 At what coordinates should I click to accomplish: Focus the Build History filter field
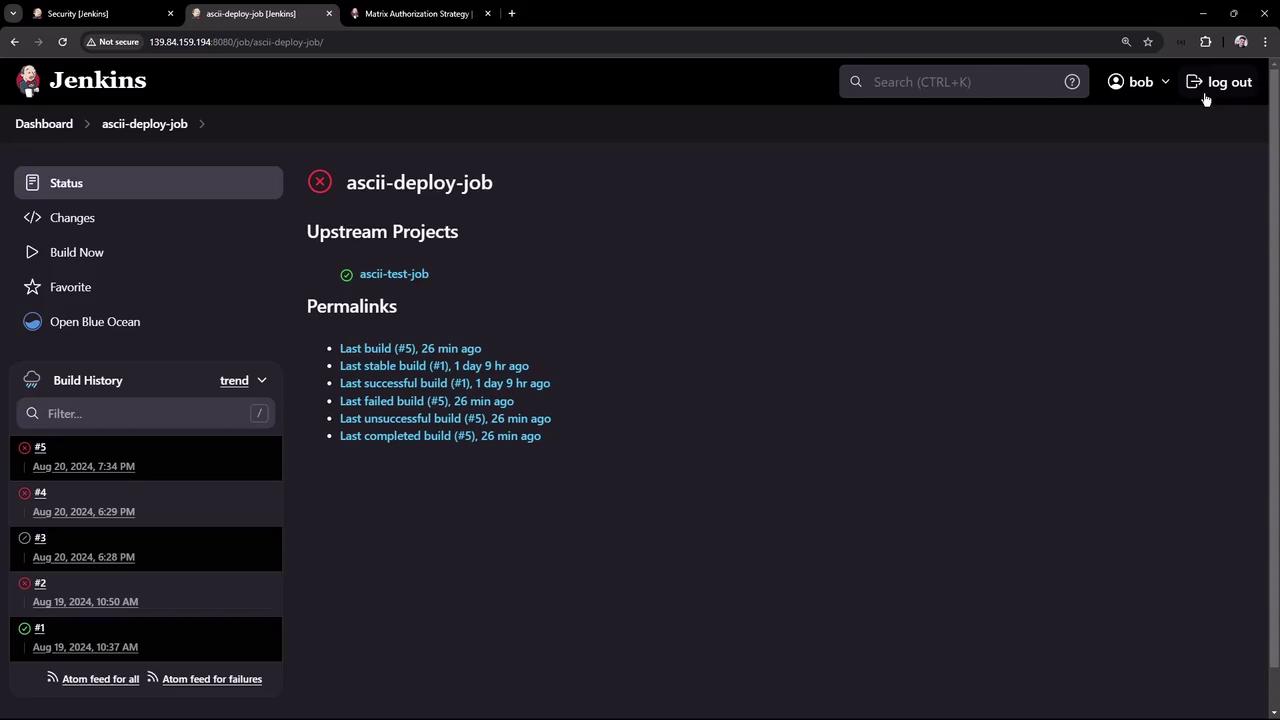point(145,414)
